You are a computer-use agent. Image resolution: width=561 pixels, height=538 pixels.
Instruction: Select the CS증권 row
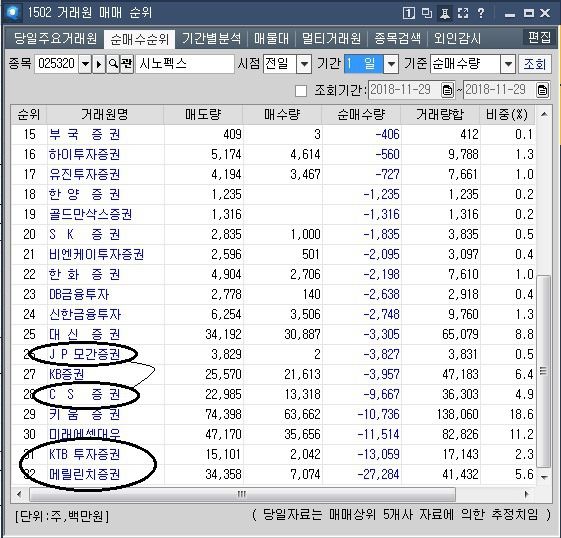pyautogui.click(x=273, y=395)
